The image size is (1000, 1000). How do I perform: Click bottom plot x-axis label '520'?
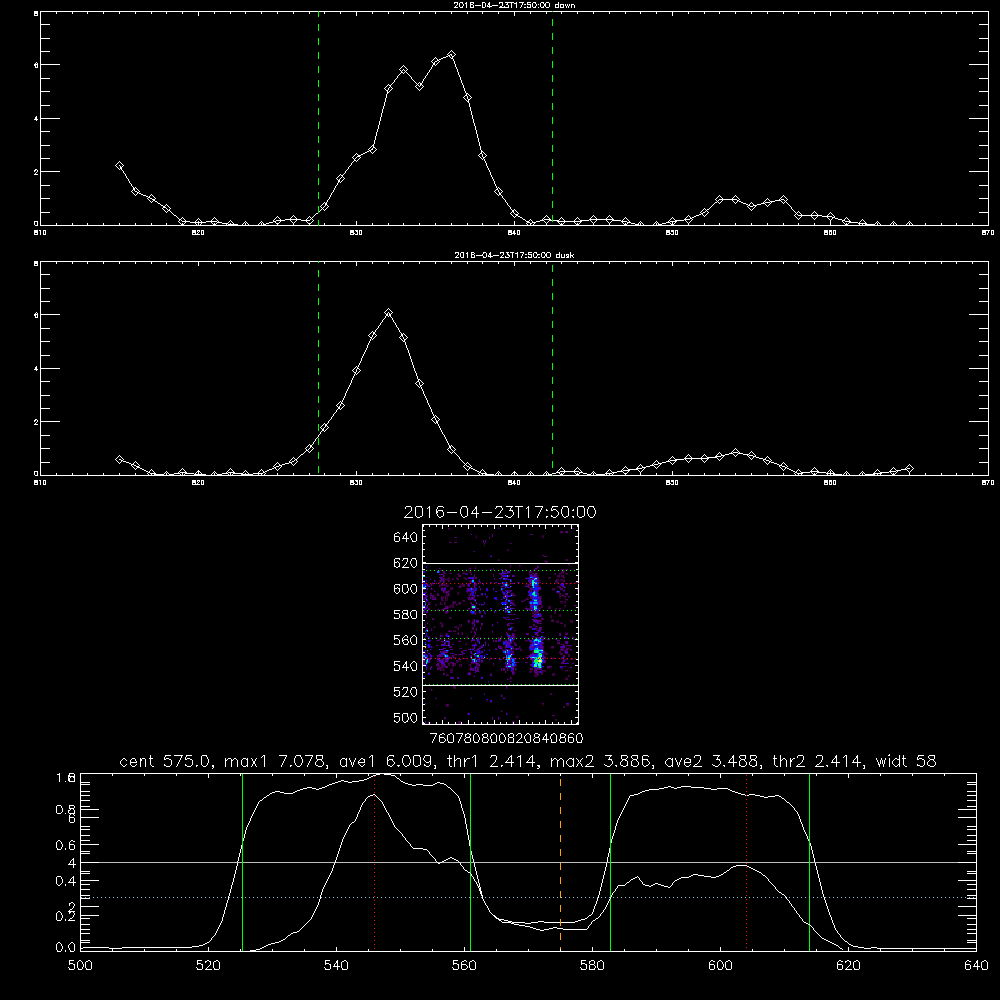click(x=208, y=966)
